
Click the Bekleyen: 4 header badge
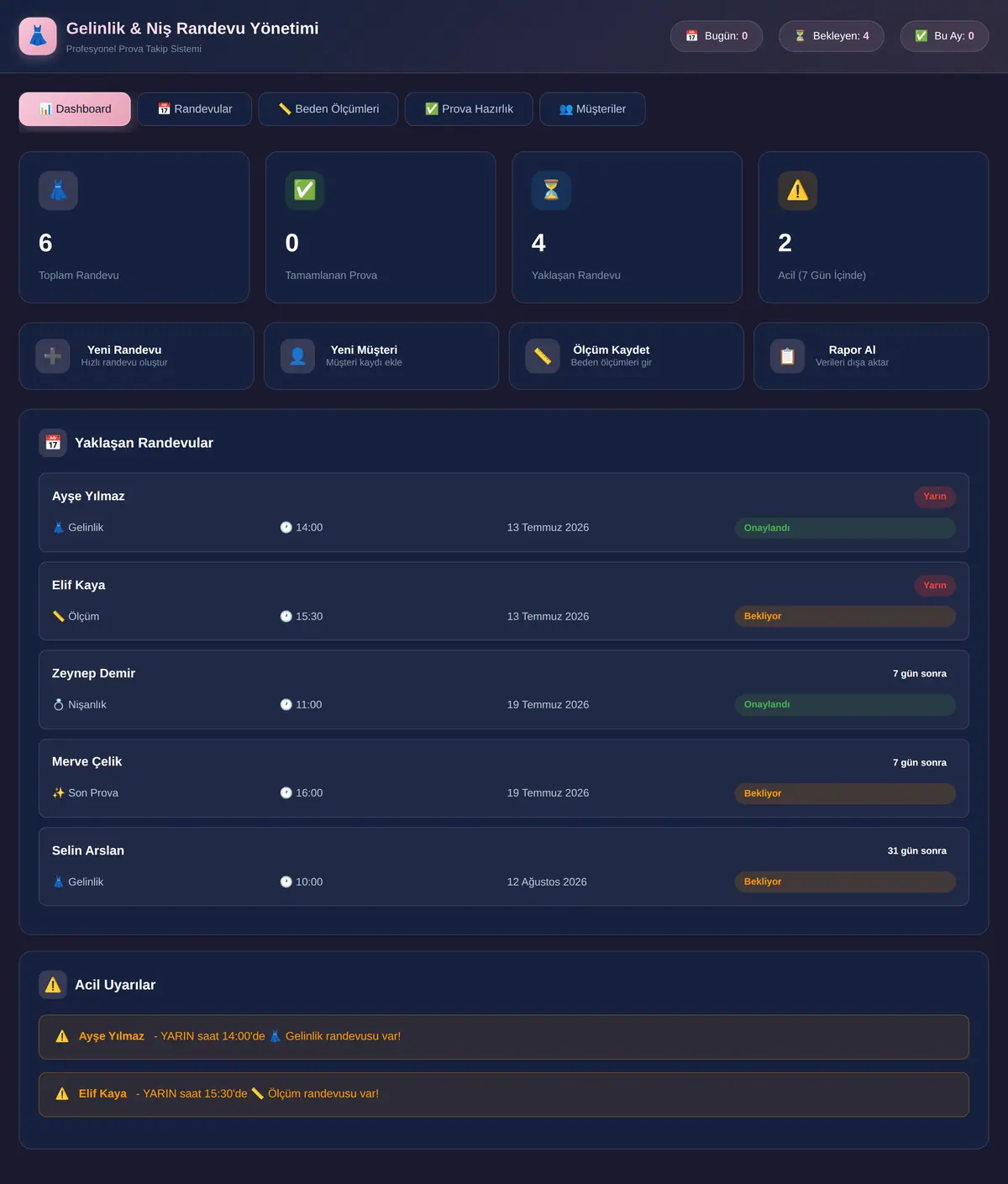(832, 36)
